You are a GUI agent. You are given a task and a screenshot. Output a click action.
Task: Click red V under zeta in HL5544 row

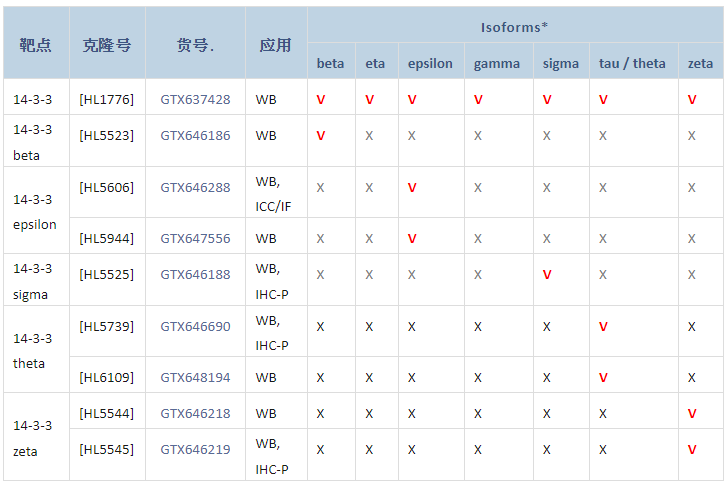coord(692,413)
